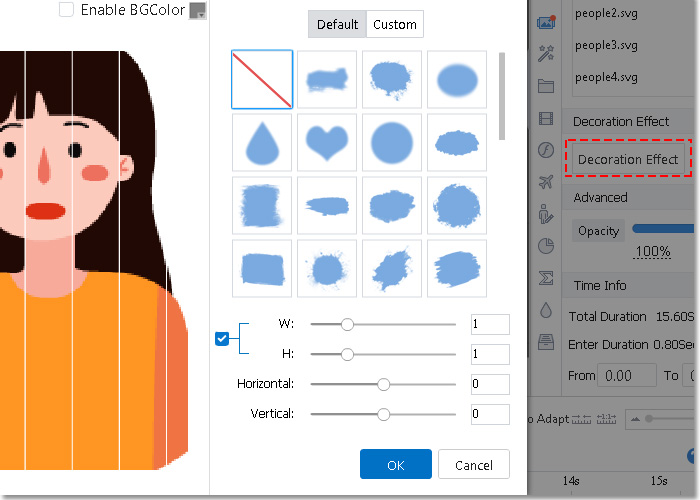Viewport: 700px width, 500px height.
Task: Select the painted rectangle mask in bottom row
Action: coord(262,268)
